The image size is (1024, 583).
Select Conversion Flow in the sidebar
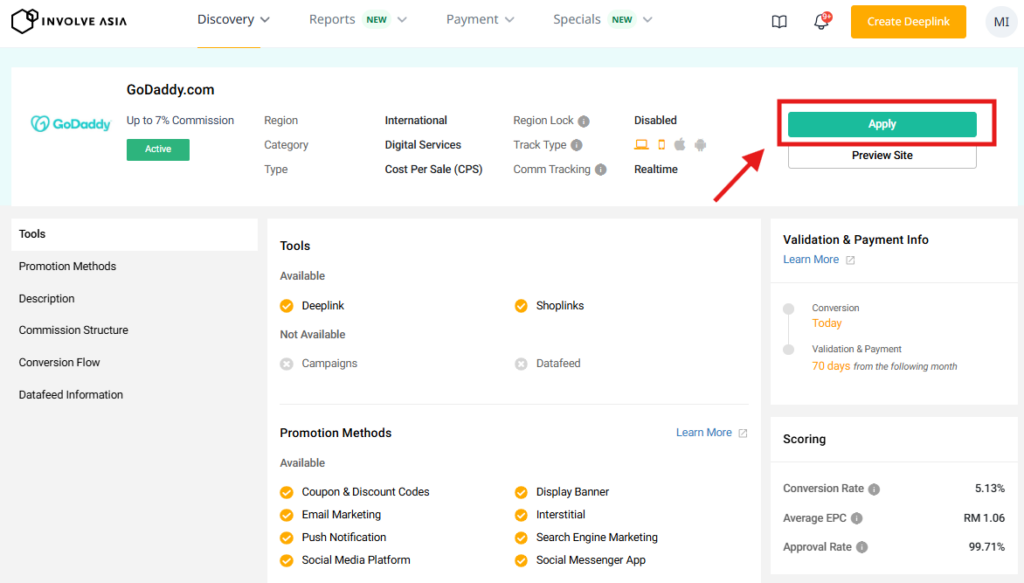pyautogui.click(x=59, y=362)
